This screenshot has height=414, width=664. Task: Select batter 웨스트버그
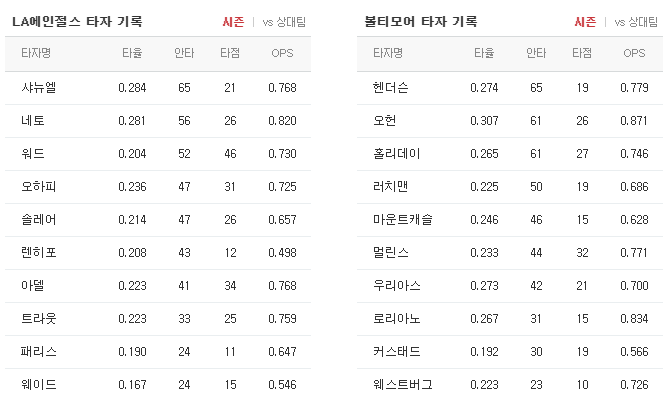point(402,385)
